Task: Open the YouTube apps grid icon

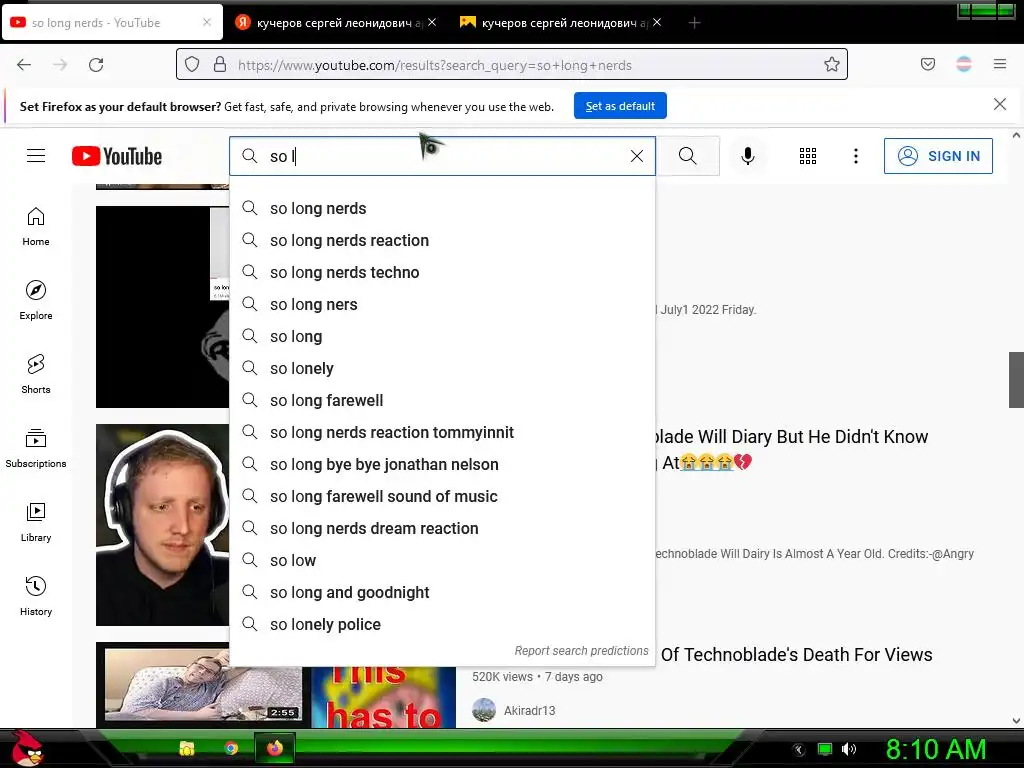Action: tap(808, 155)
